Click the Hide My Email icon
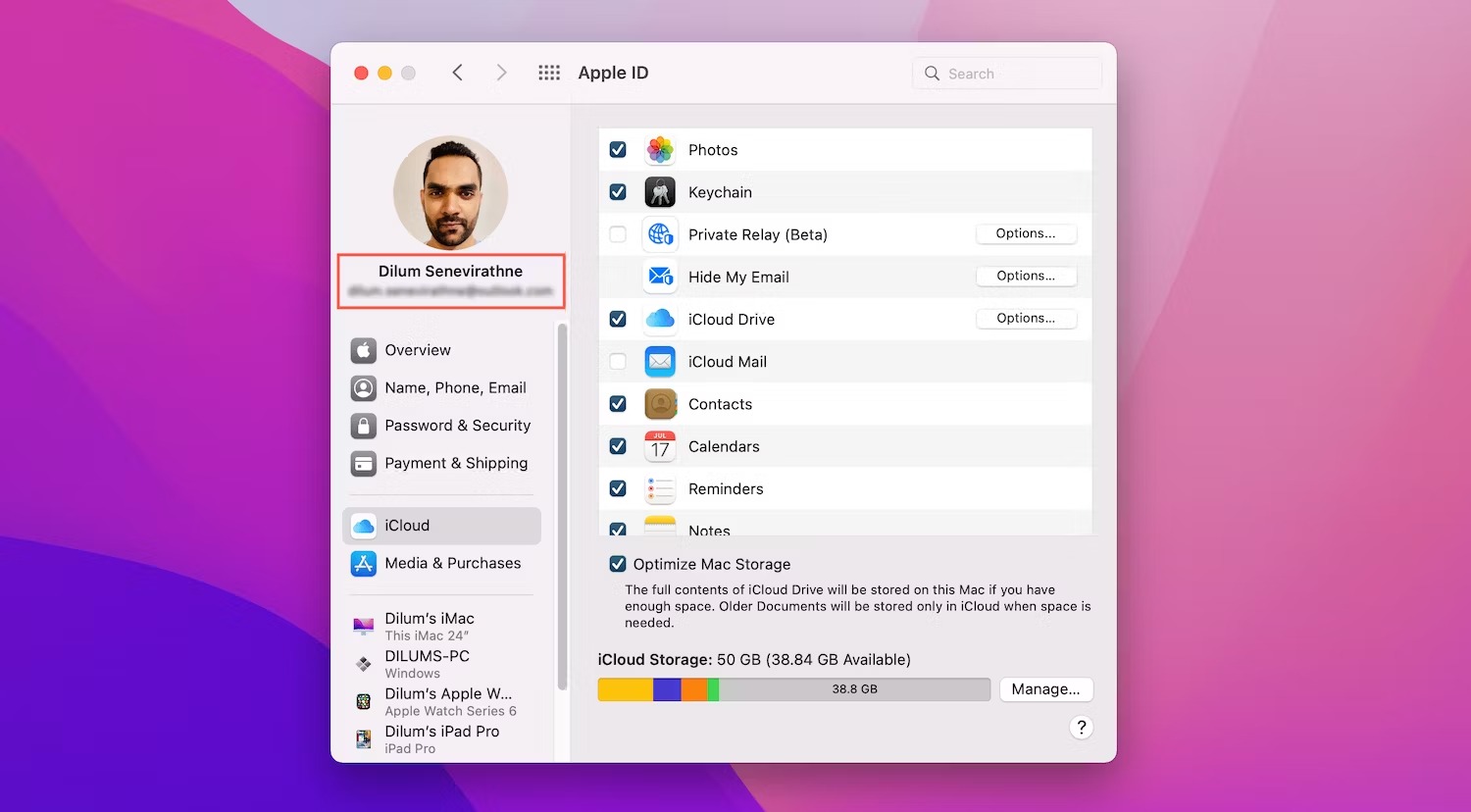This screenshot has height=812, width=1471. click(x=660, y=277)
